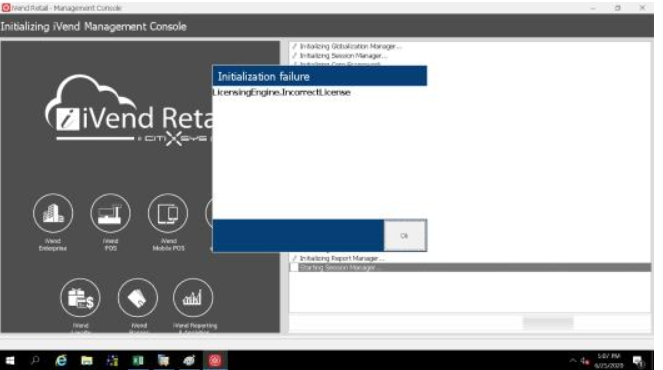Select the iVend Loyalty gift icon
This screenshot has height=370, width=663.
(80, 298)
